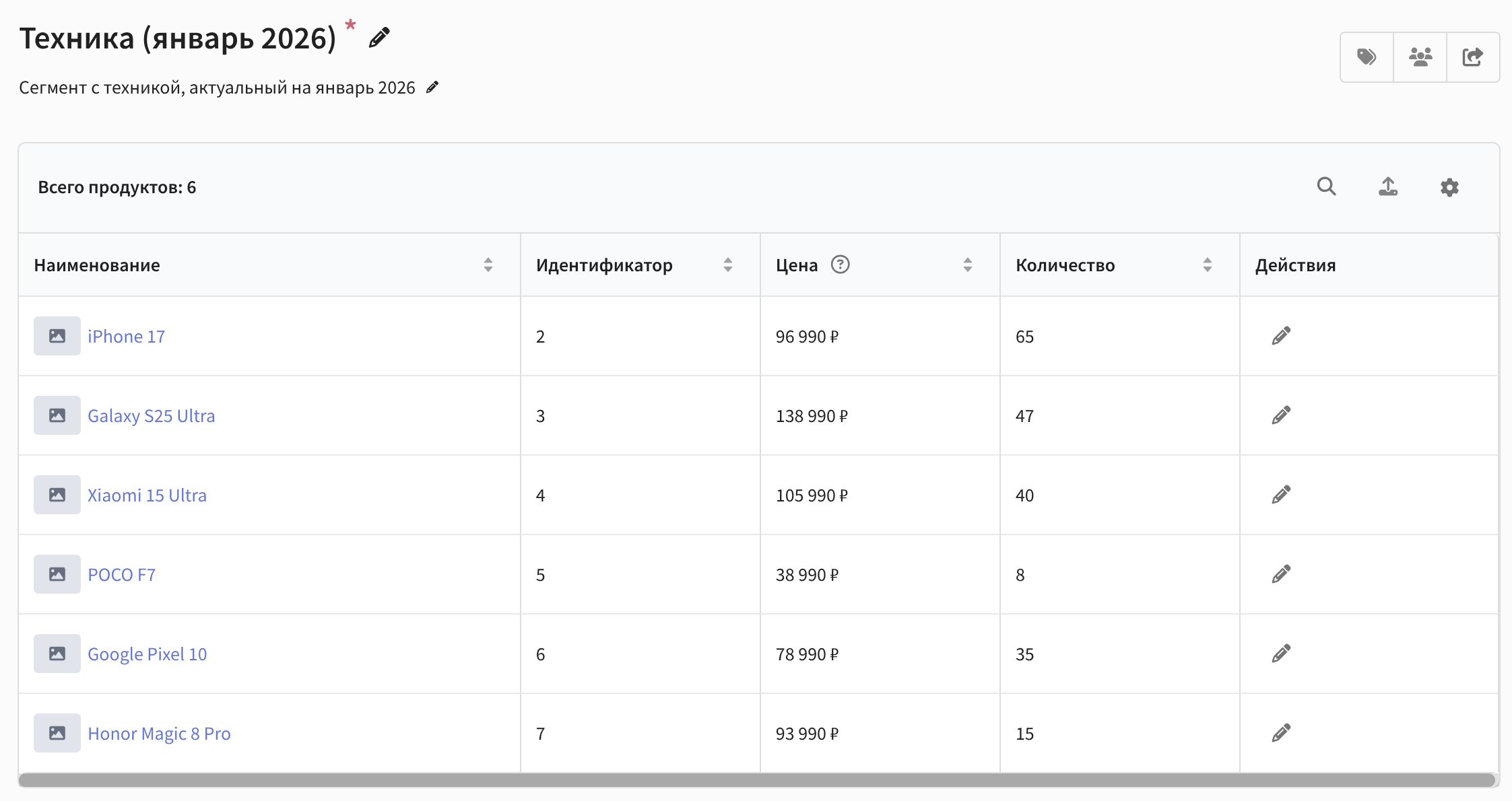Viewport: 1512px width, 801px height.
Task: Open table settings gear icon
Action: pos(1449,187)
